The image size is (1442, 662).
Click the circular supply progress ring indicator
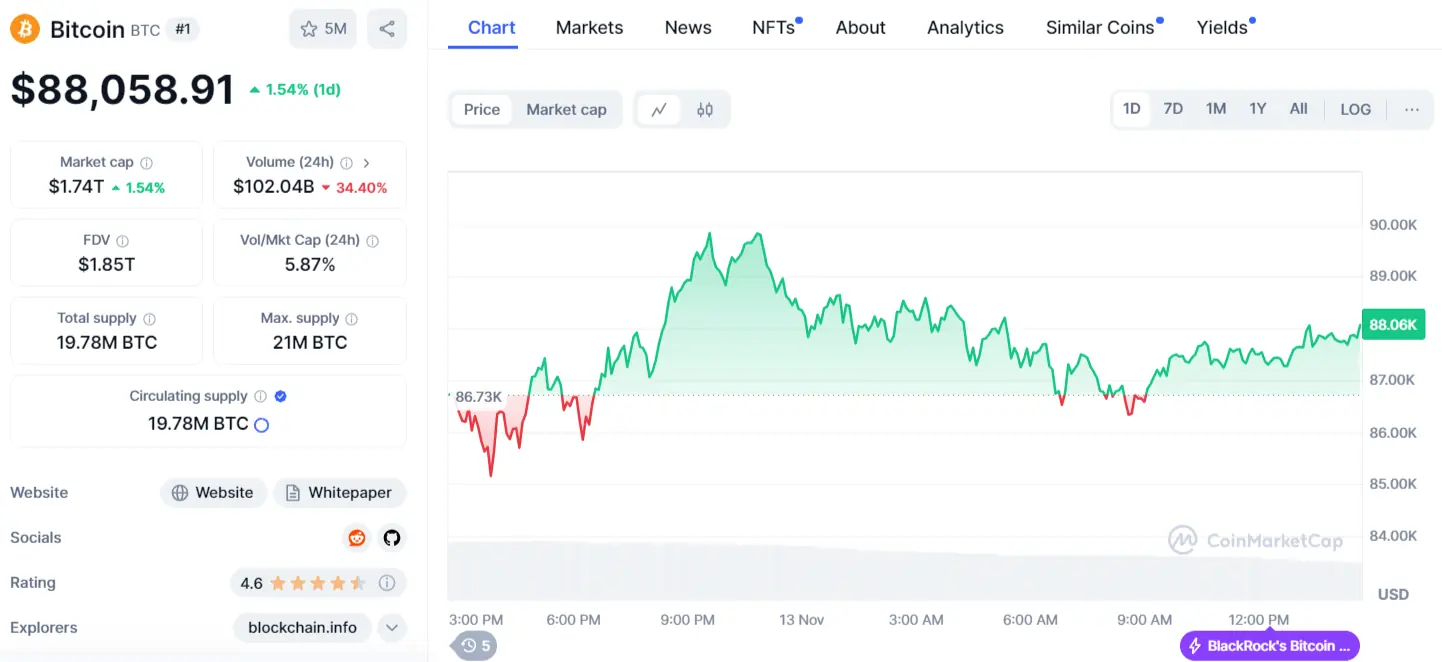click(x=261, y=425)
